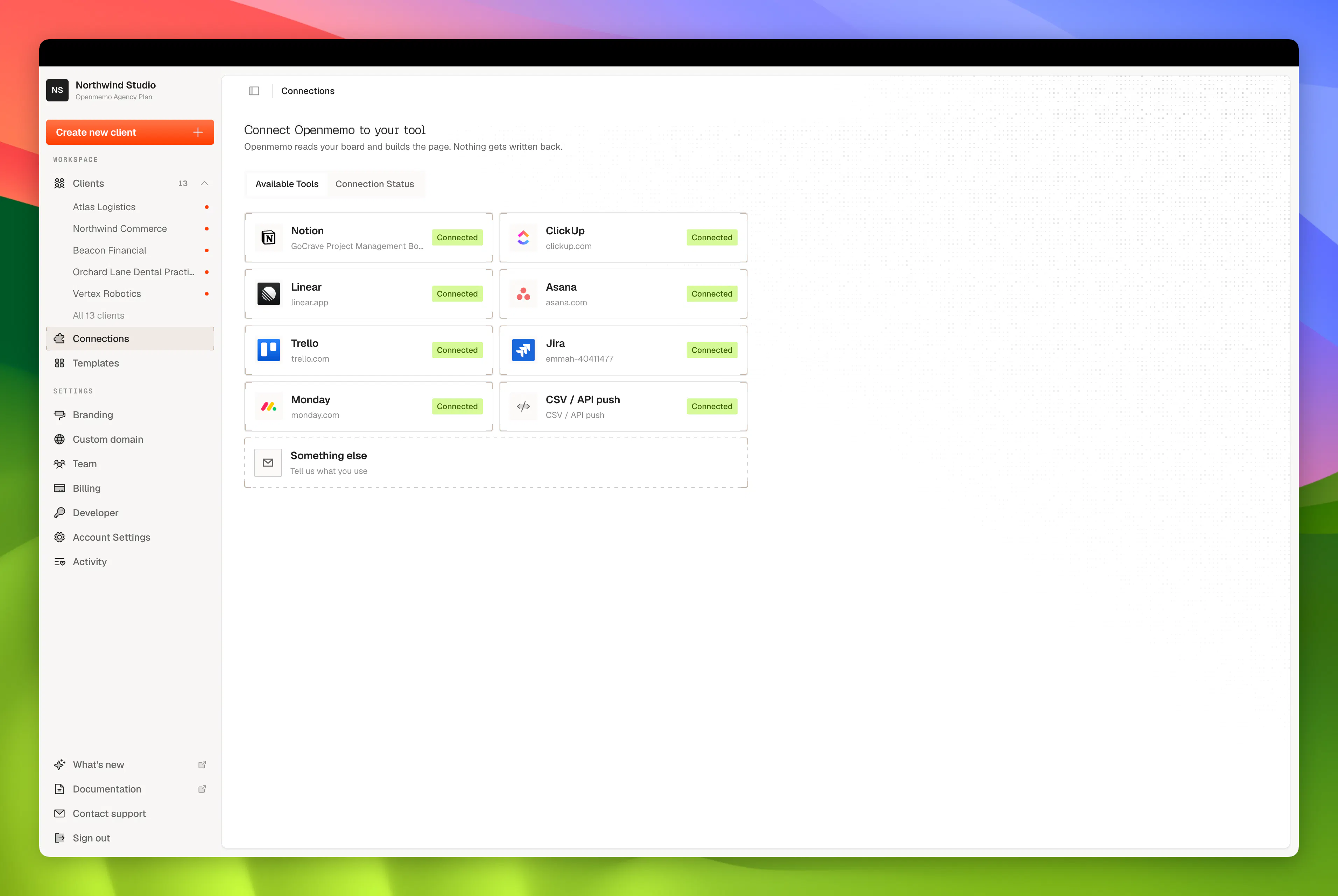The image size is (1338, 896).
Task: Go to Custom domain settings
Action: tap(130, 439)
